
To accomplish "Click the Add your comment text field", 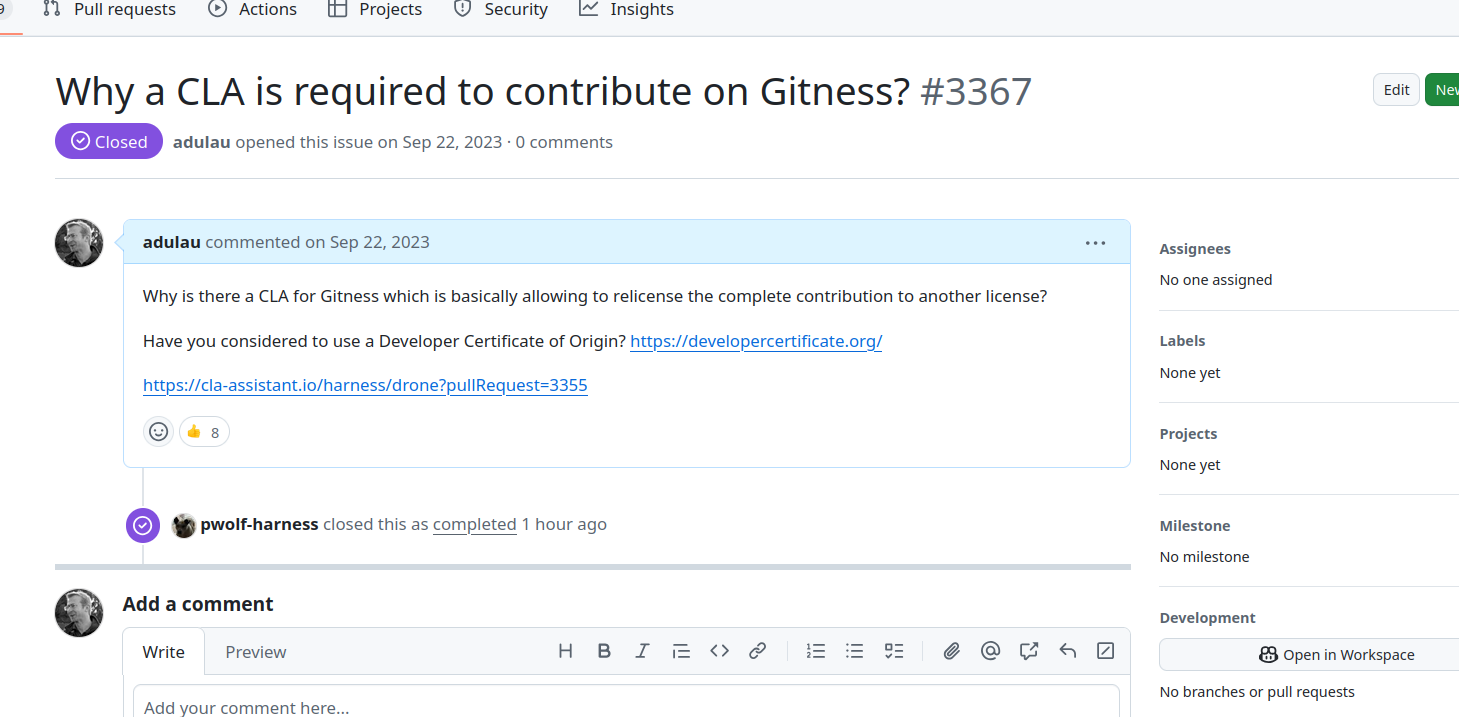I will click(626, 704).
